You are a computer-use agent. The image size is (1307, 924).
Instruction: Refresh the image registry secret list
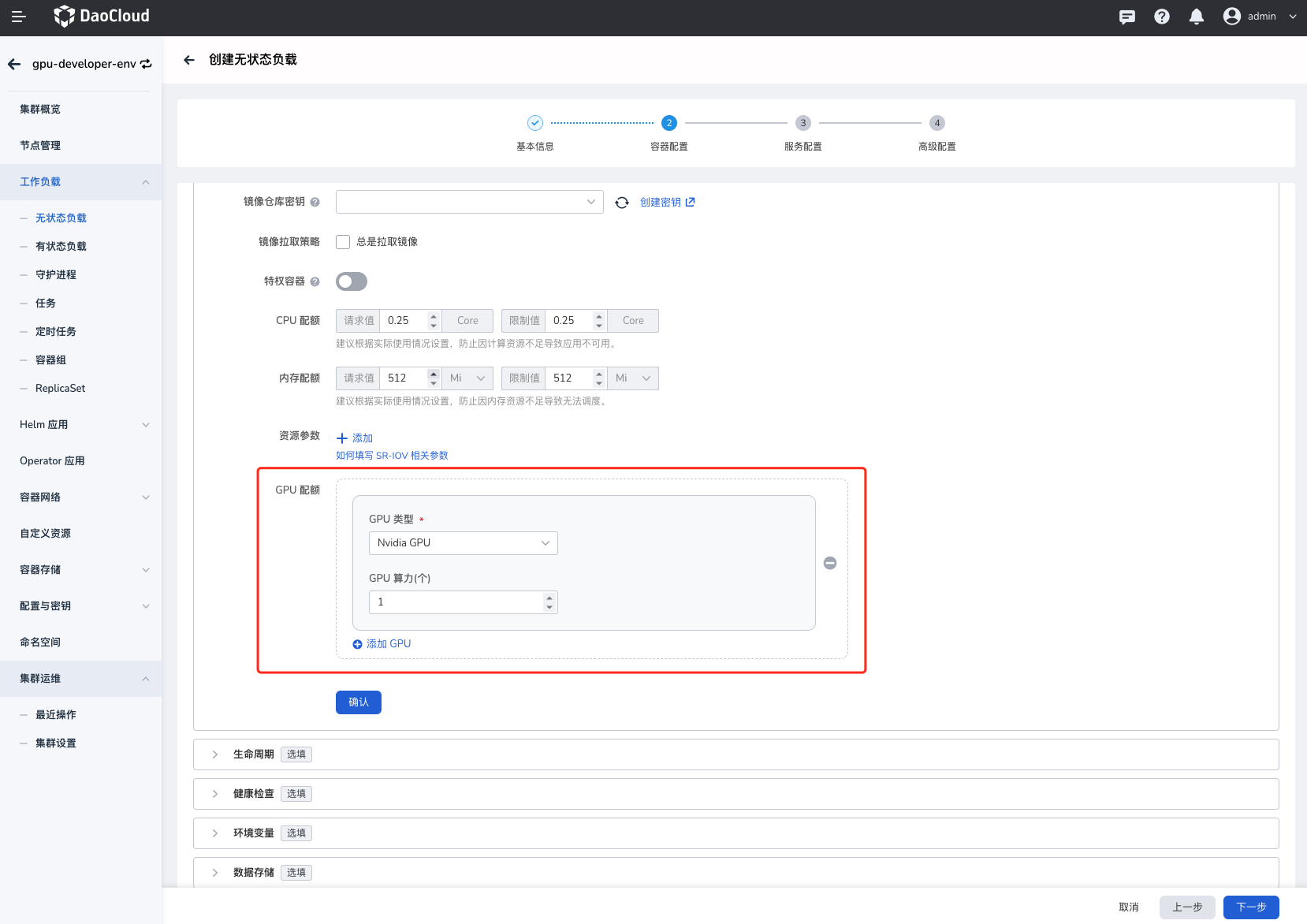tap(622, 203)
